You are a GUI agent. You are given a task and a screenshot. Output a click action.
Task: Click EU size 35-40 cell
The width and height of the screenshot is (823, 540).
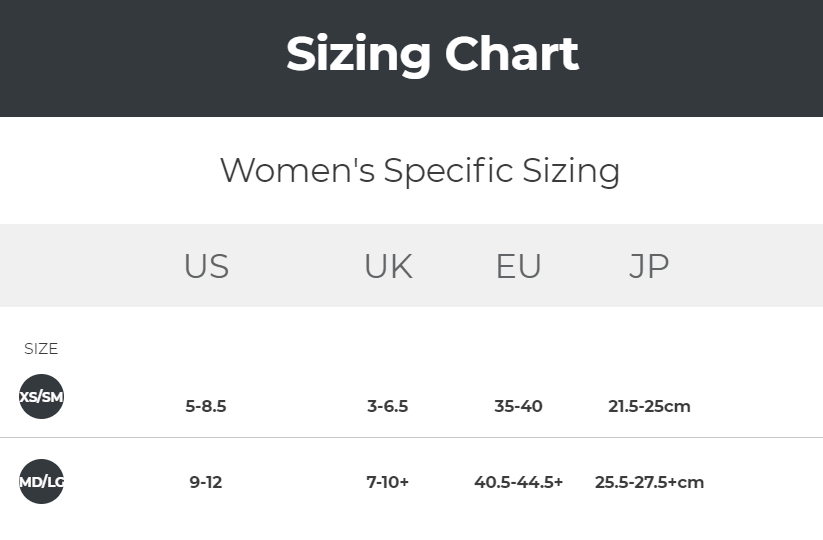pos(518,406)
